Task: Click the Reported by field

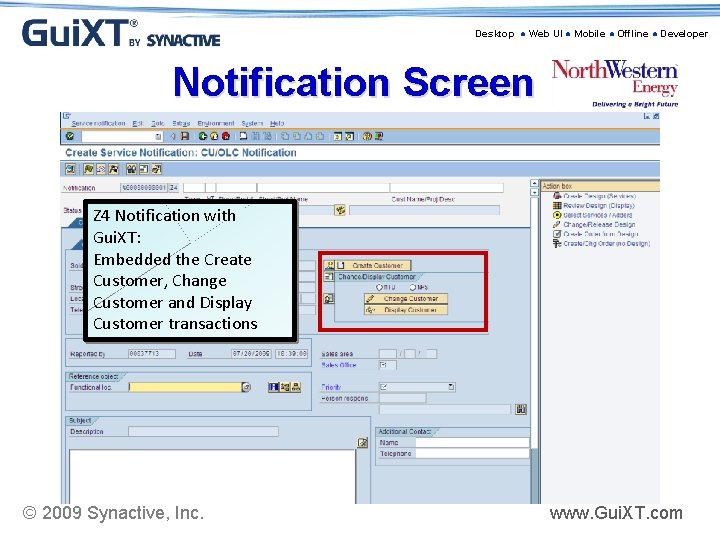Action: 152,354
